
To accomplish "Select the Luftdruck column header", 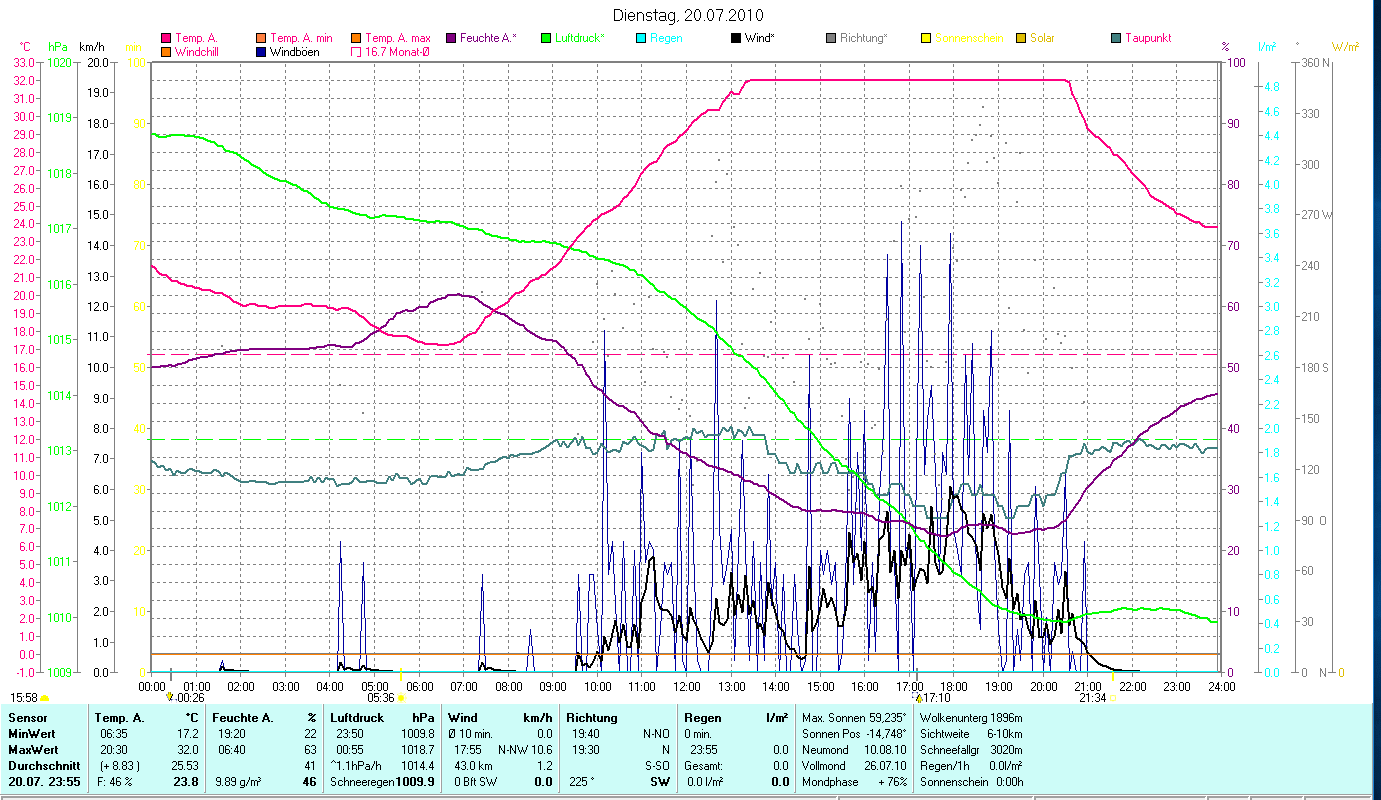I will click(356, 718).
